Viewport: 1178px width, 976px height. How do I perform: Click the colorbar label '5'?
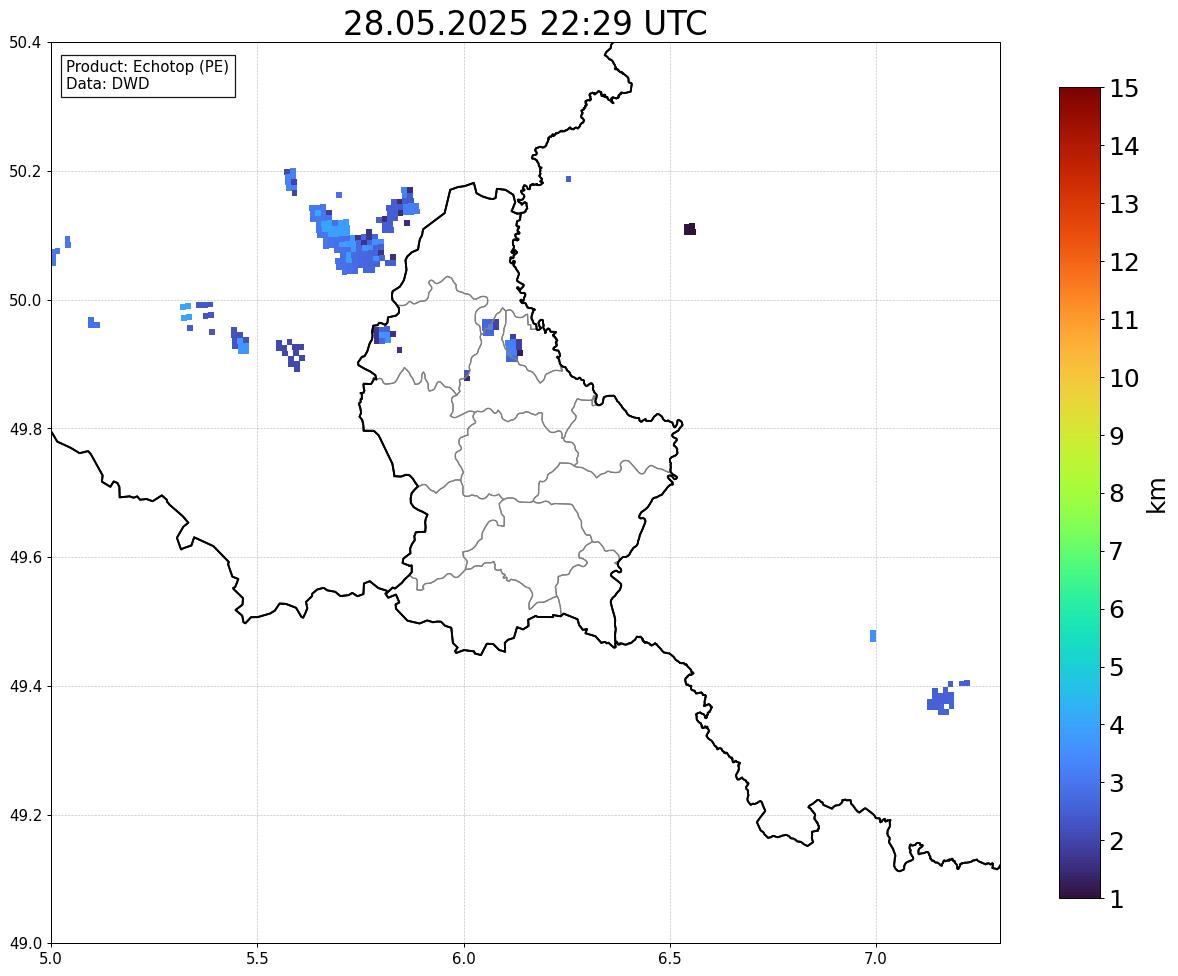pyautogui.click(x=1117, y=667)
